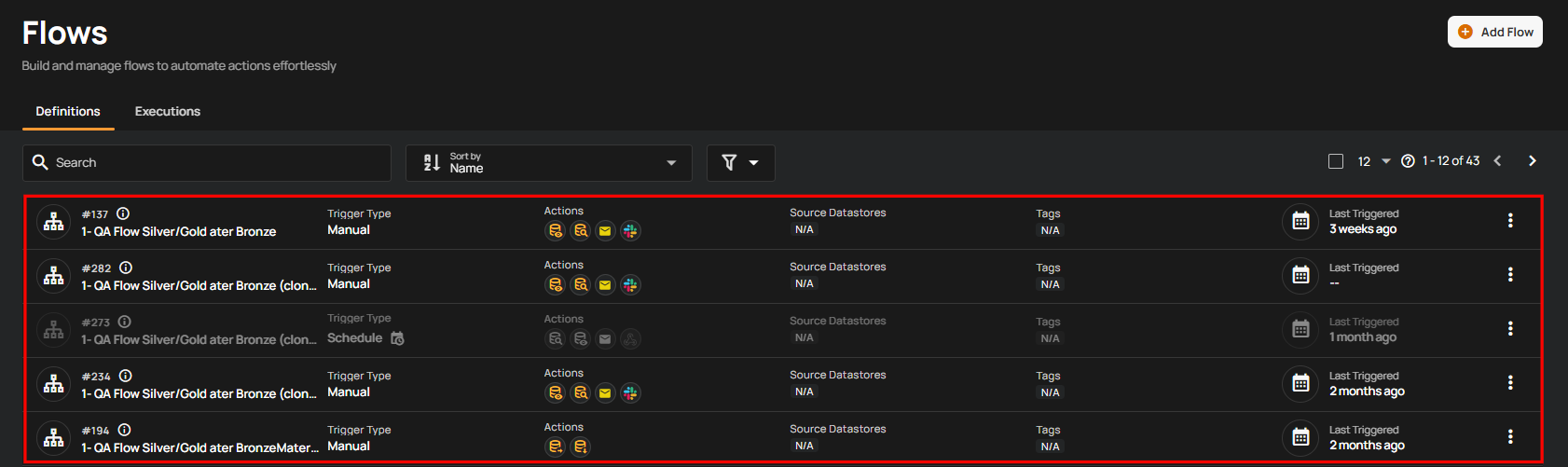The image size is (1568, 467).
Task: Expand the filter funnel dropdown
Action: pos(740,163)
